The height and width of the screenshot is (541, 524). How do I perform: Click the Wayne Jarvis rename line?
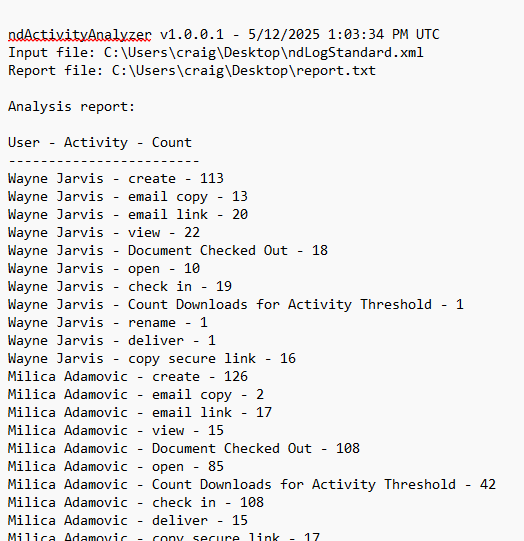point(108,323)
